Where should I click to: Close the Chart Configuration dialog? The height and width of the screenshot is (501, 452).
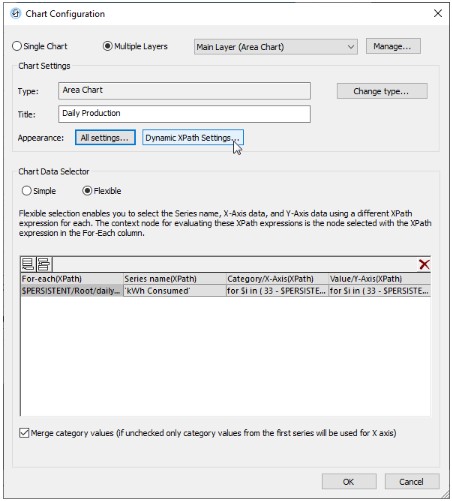pyautogui.click(x=438, y=13)
